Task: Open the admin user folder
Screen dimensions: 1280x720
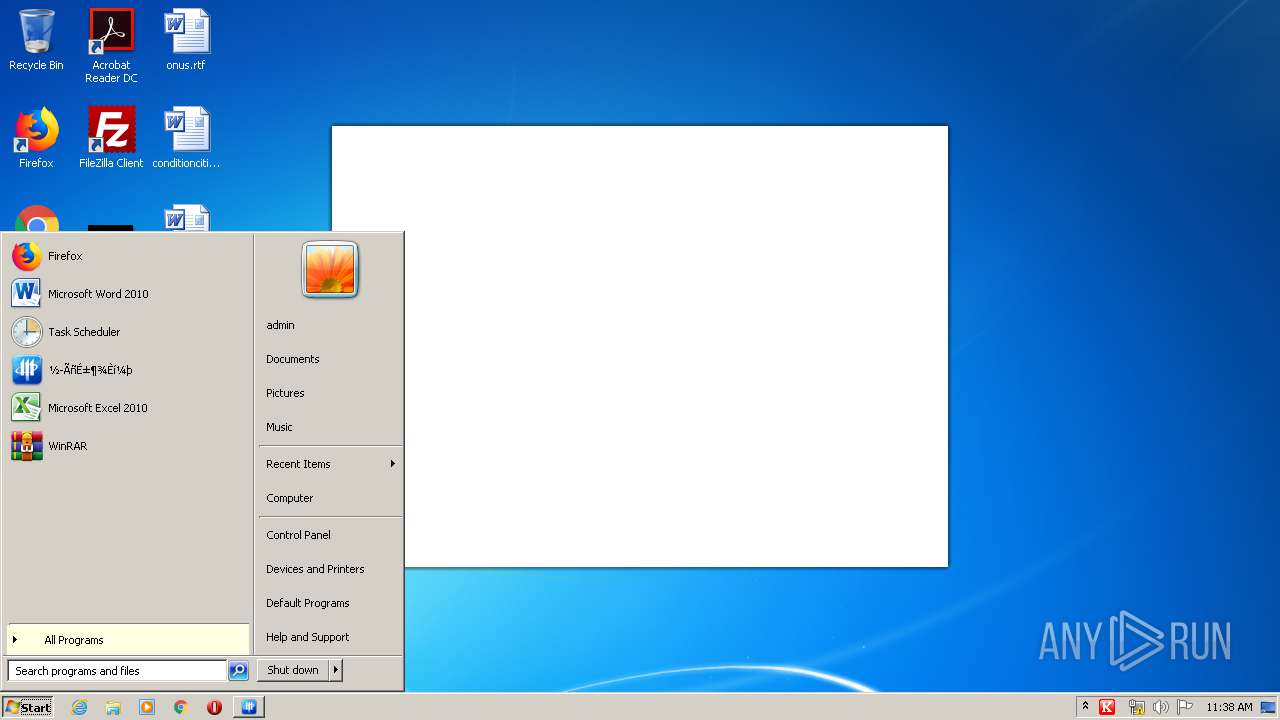Action: coord(330,325)
